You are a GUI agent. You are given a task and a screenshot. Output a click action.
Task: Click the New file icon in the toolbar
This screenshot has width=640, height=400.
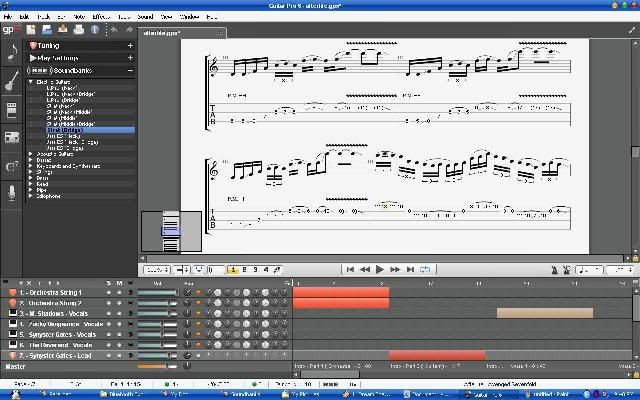pyautogui.click(x=31, y=29)
